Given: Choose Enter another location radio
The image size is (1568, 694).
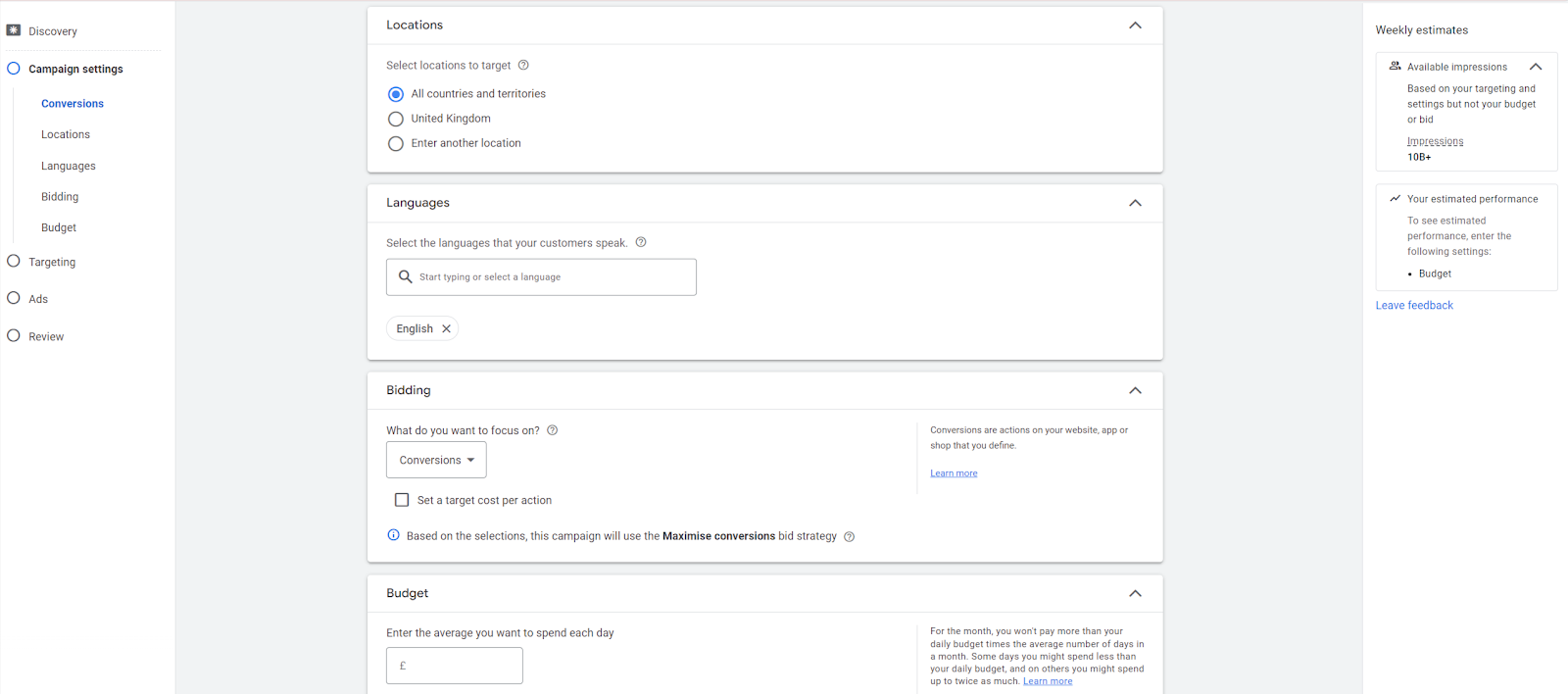Looking at the screenshot, I should pos(396,144).
